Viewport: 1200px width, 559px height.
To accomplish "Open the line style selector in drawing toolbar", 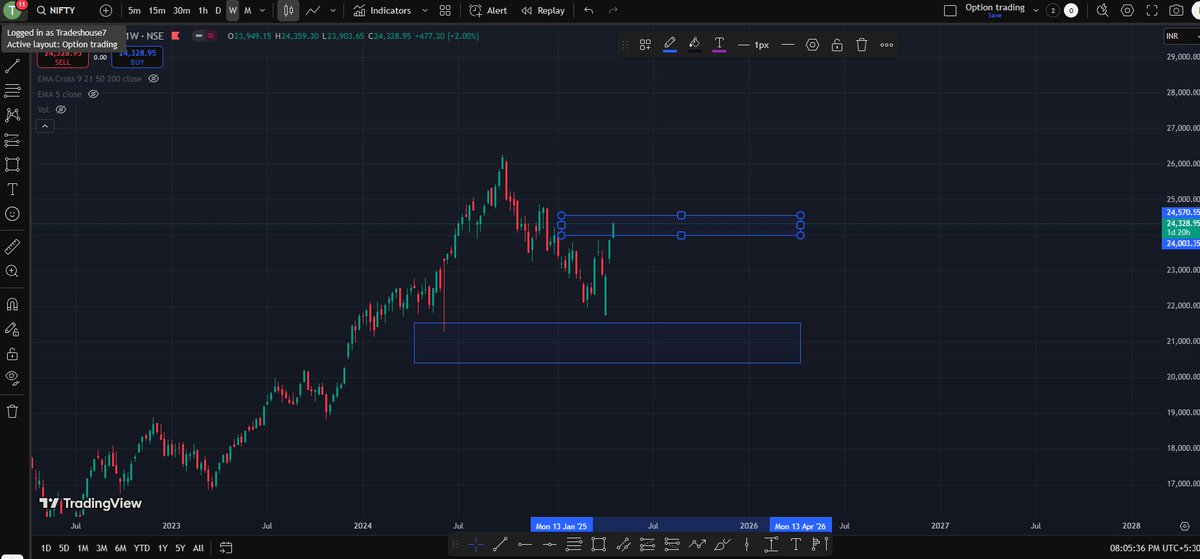I will (x=787, y=45).
